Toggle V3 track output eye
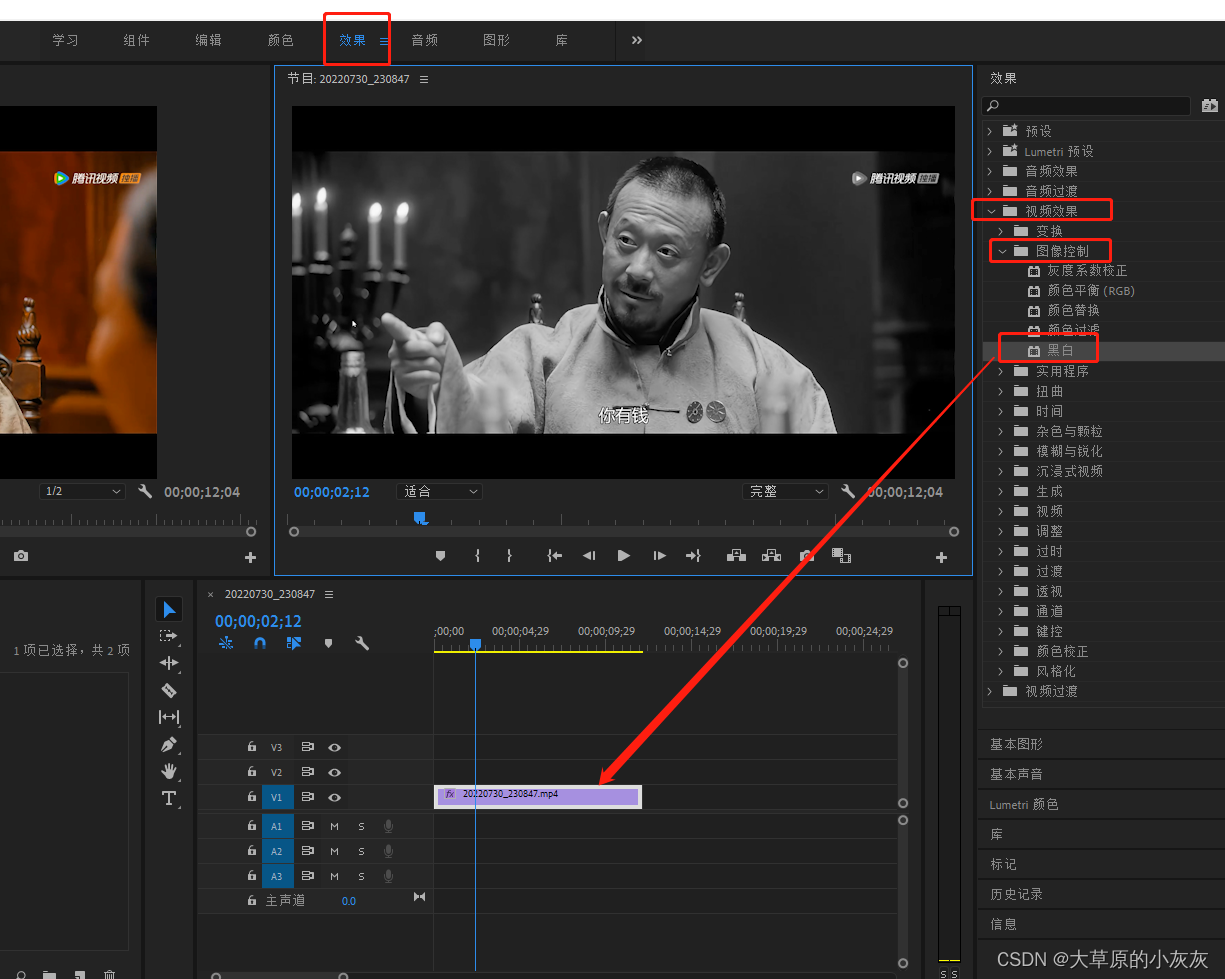This screenshot has height=979, width=1225. pyautogui.click(x=335, y=747)
